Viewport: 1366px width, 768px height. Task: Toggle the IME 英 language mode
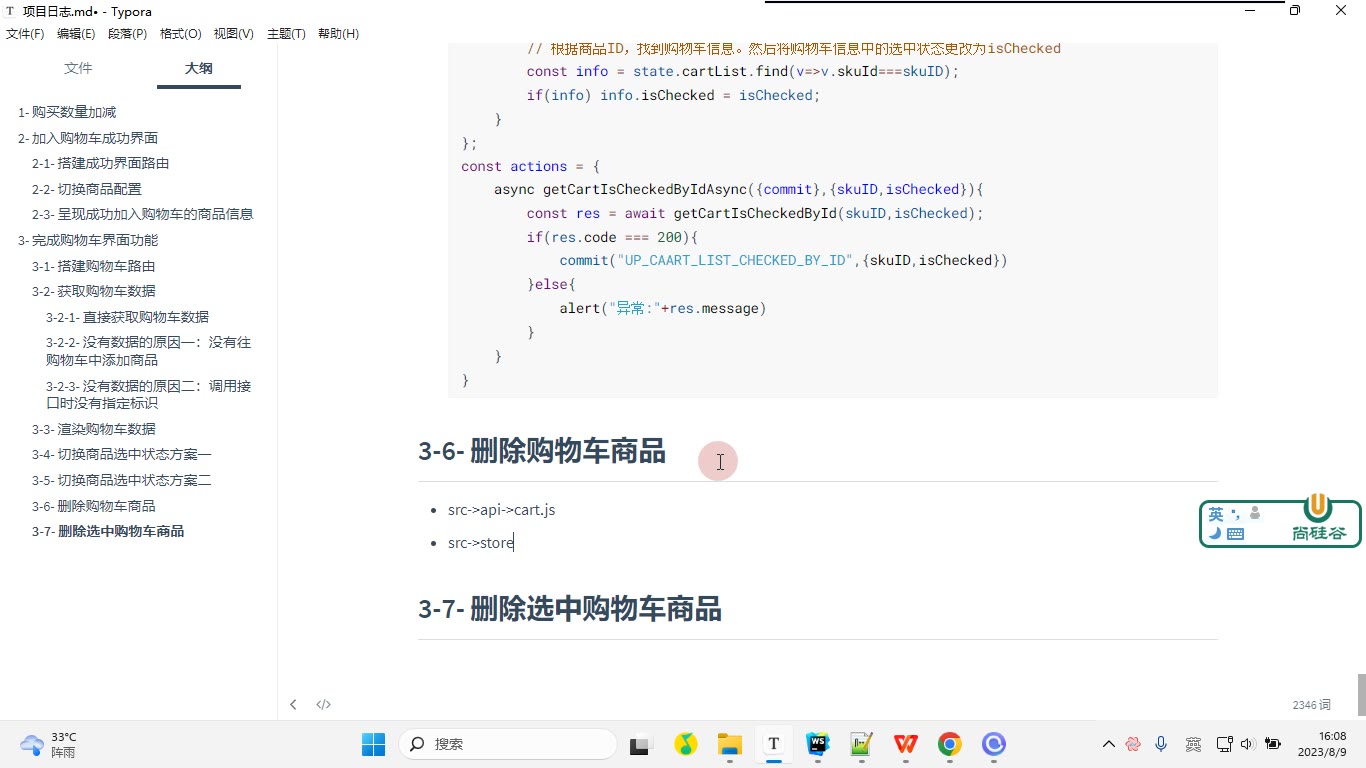pyautogui.click(x=1216, y=514)
